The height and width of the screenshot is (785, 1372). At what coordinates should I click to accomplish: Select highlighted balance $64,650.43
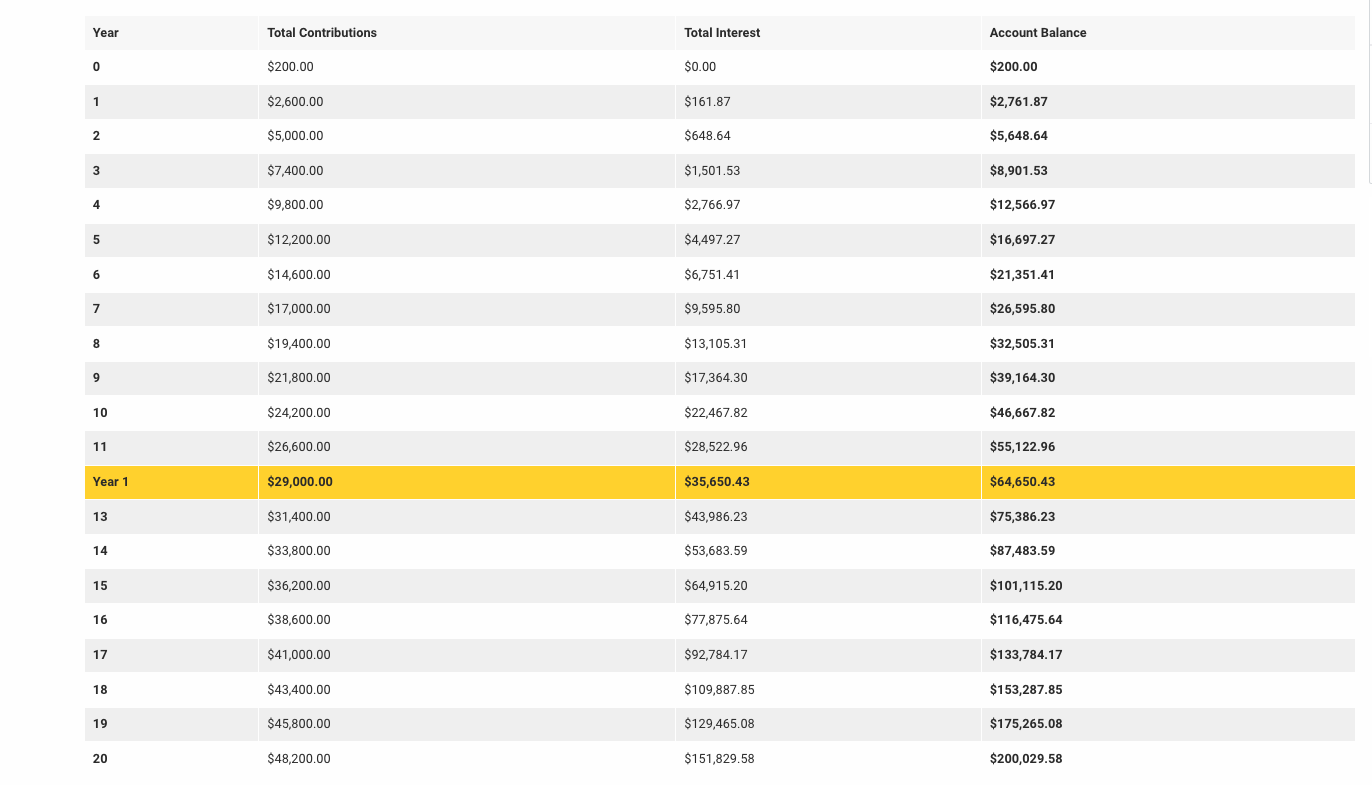click(1023, 482)
